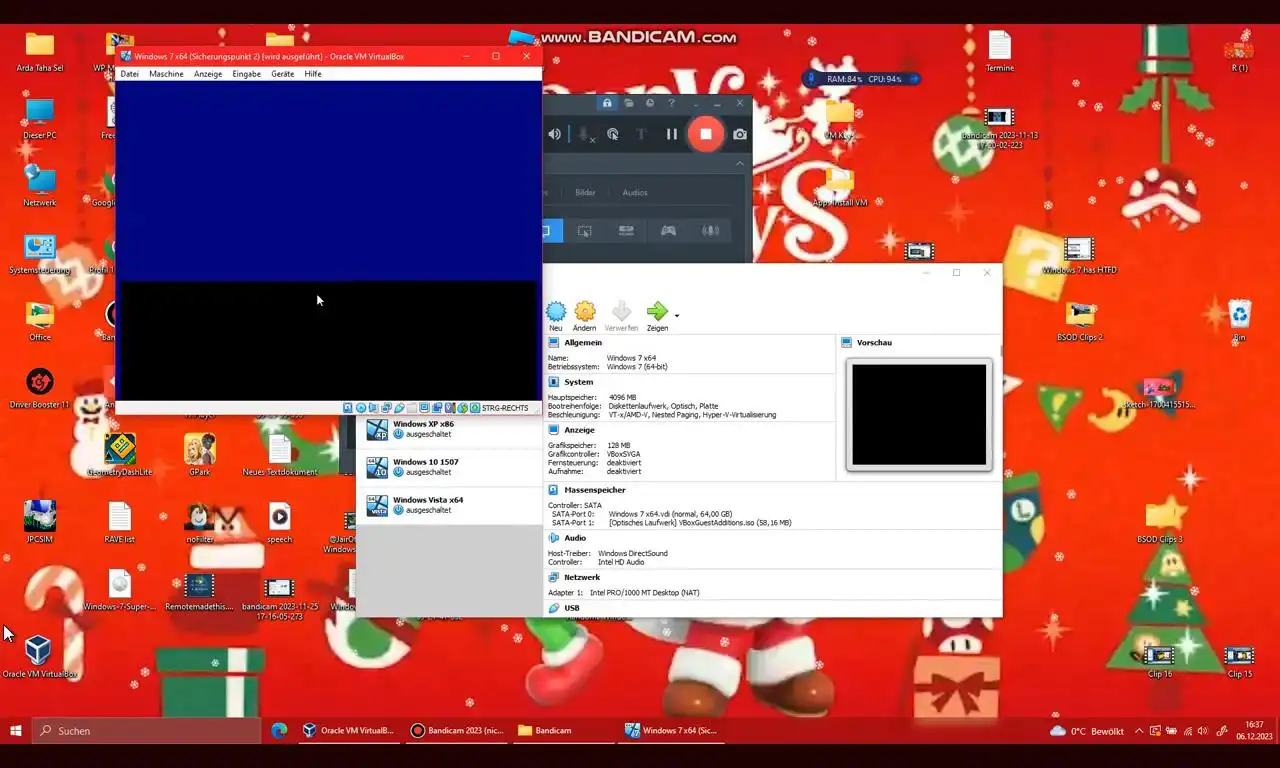Switch to Oracle VM VirtualBox taskbar button
Image resolution: width=1280 pixels, height=768 pixels.
click(349, 731)
